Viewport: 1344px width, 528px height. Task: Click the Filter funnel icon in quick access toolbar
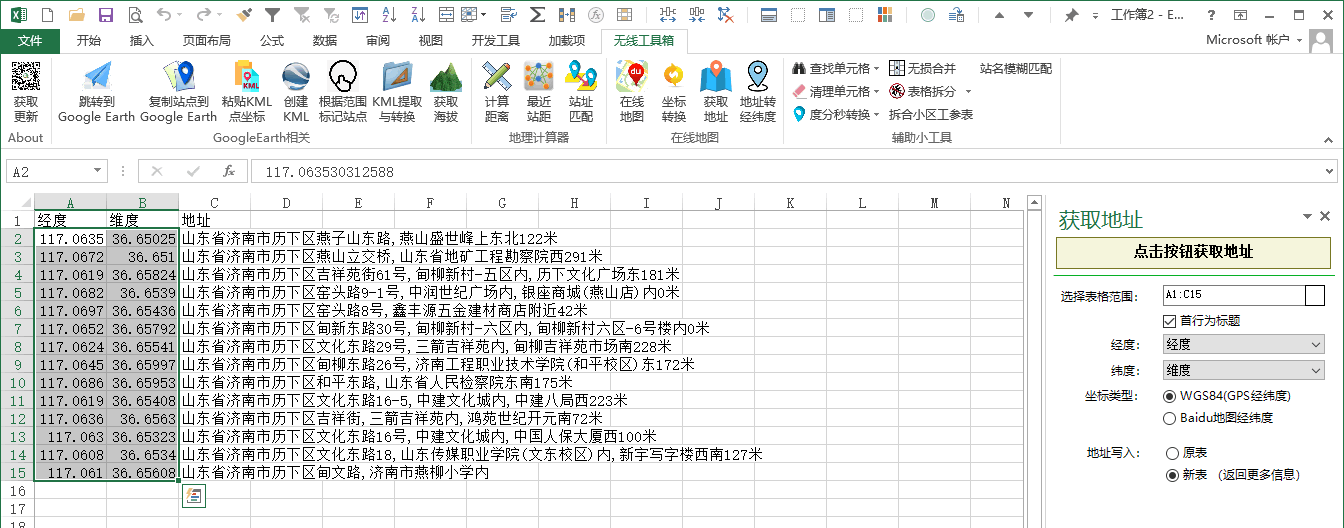pos(274,15)
